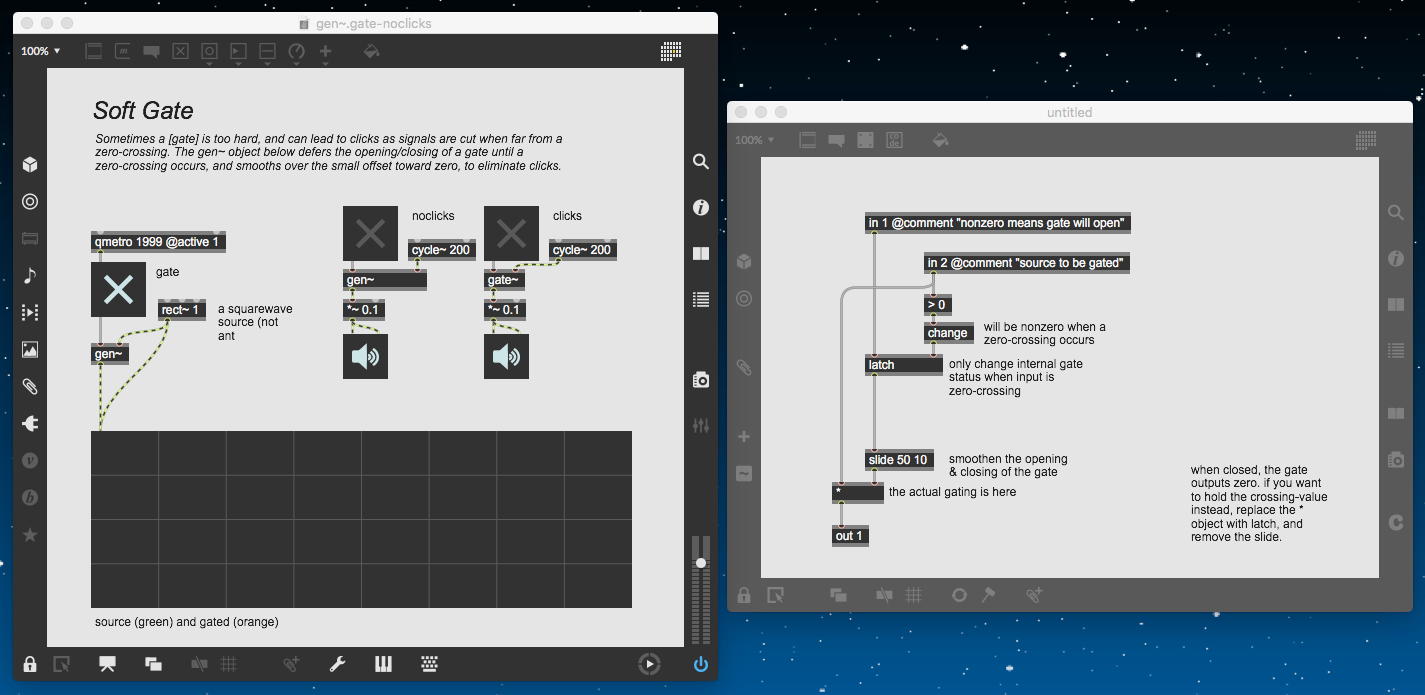Insert an object box from the top toolbar
Screen dimensions: 1425x695
[94, 51]
